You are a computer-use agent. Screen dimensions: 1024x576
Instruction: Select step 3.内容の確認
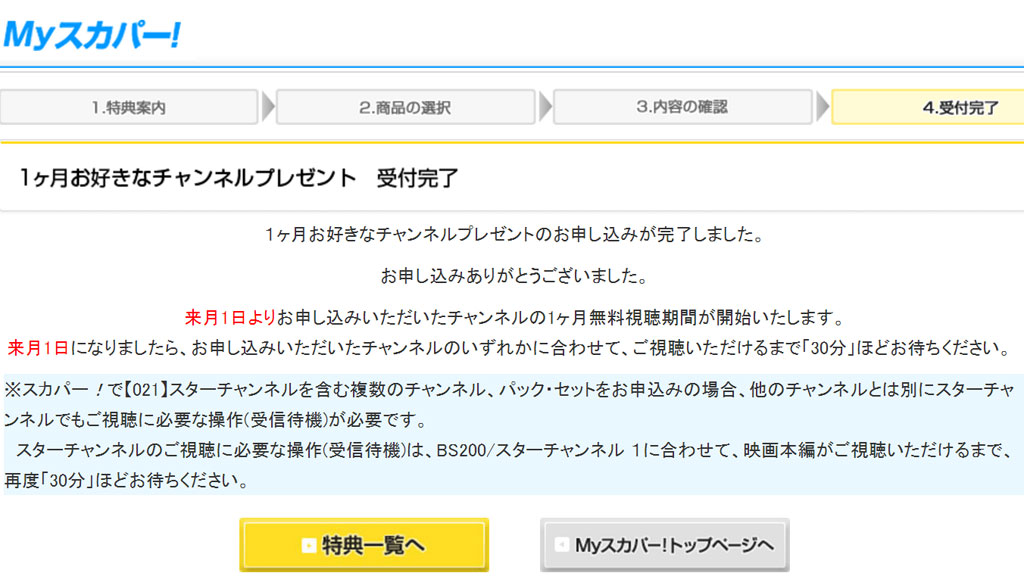pos(682,107)
